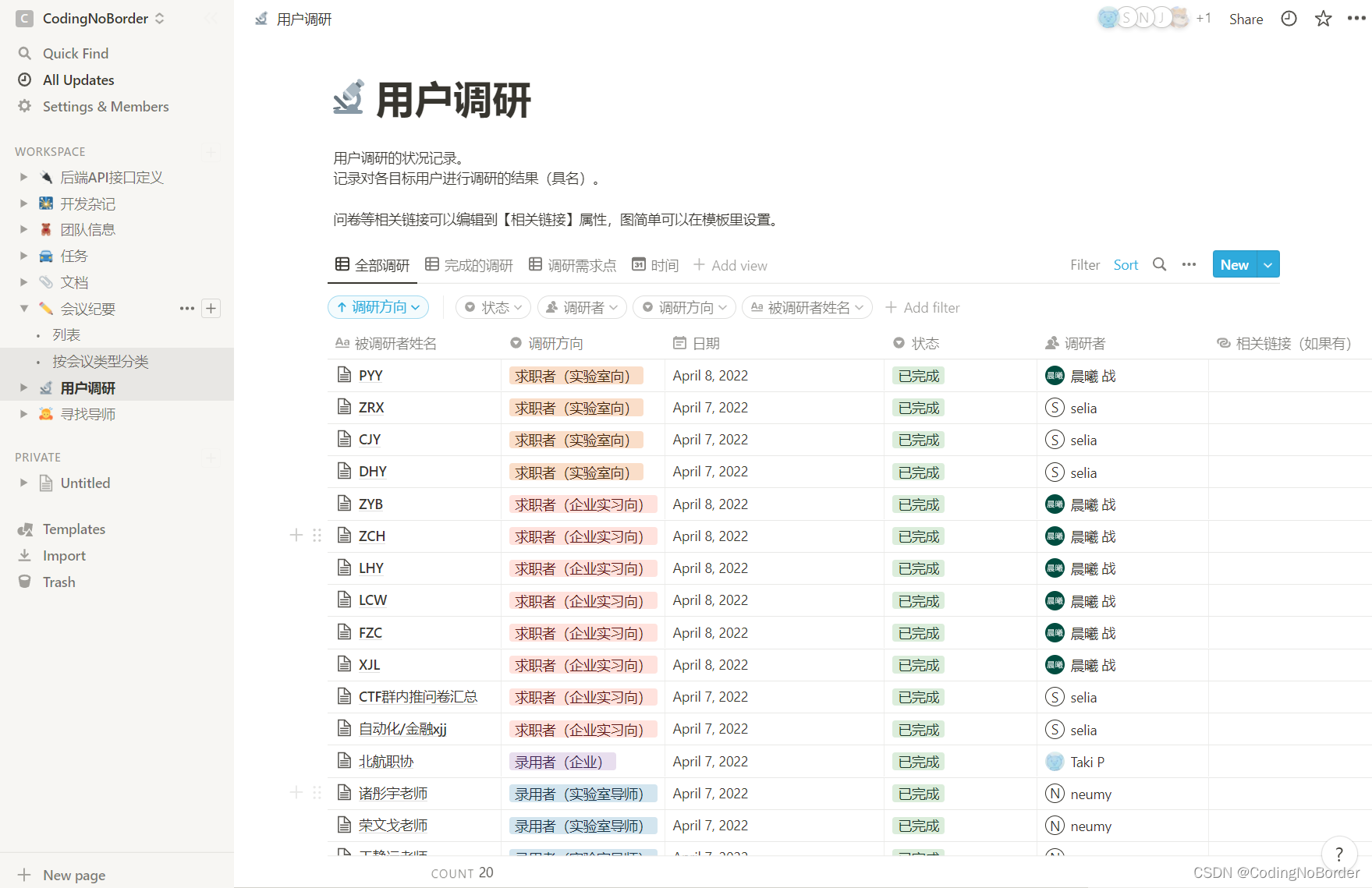1372x888 pixels.
Task: Click the Filter button
Action: (x=1085, y=264)
